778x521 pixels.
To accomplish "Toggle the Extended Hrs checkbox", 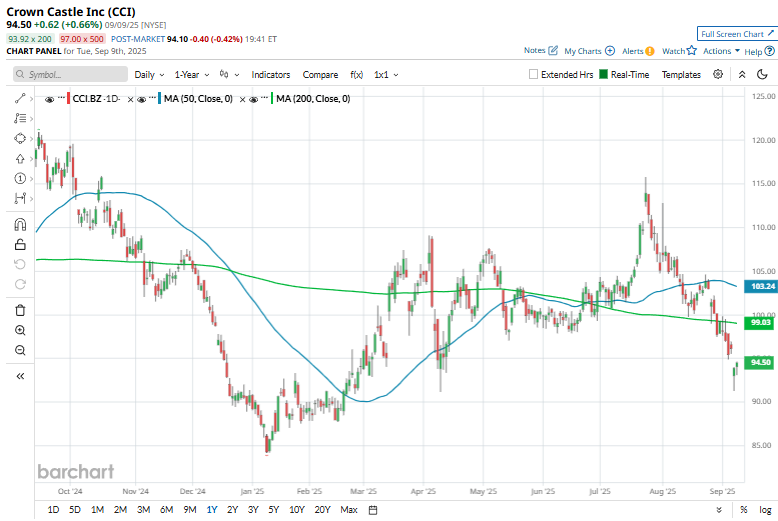I will [533, 74].
